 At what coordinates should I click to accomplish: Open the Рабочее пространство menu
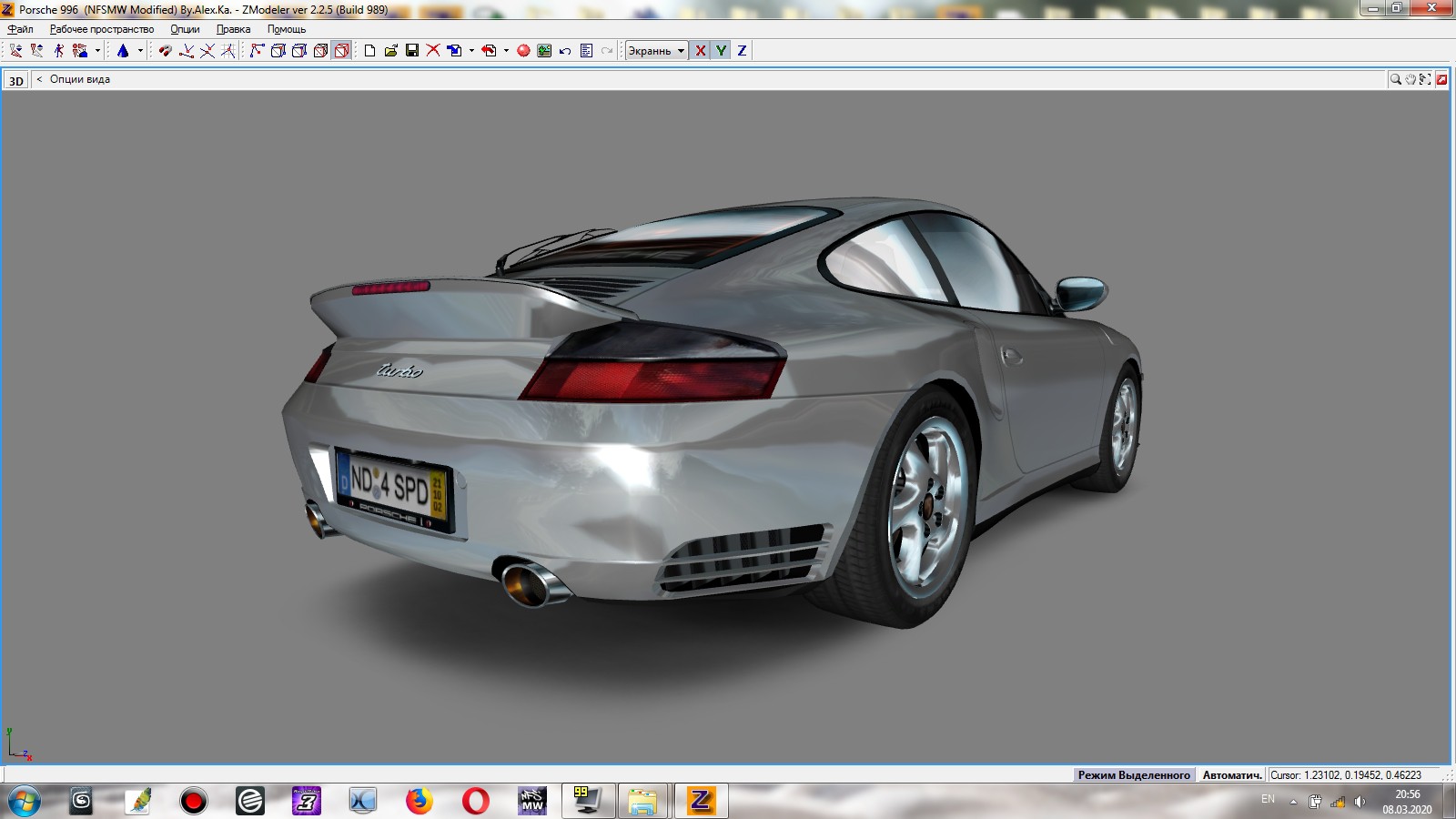102,29
